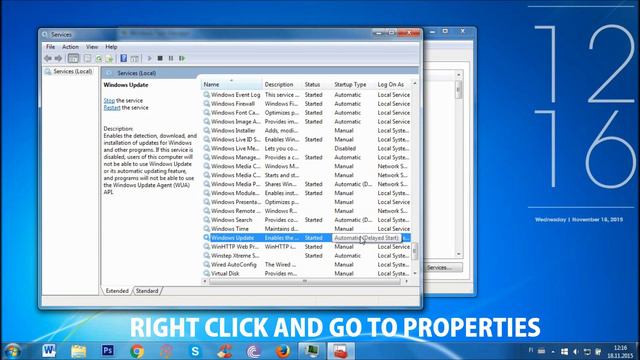Image resolution: width=640 pixels, height=360 pixels.
Task: Open Skype from the taskbar
Action: [x=195, y=351]
